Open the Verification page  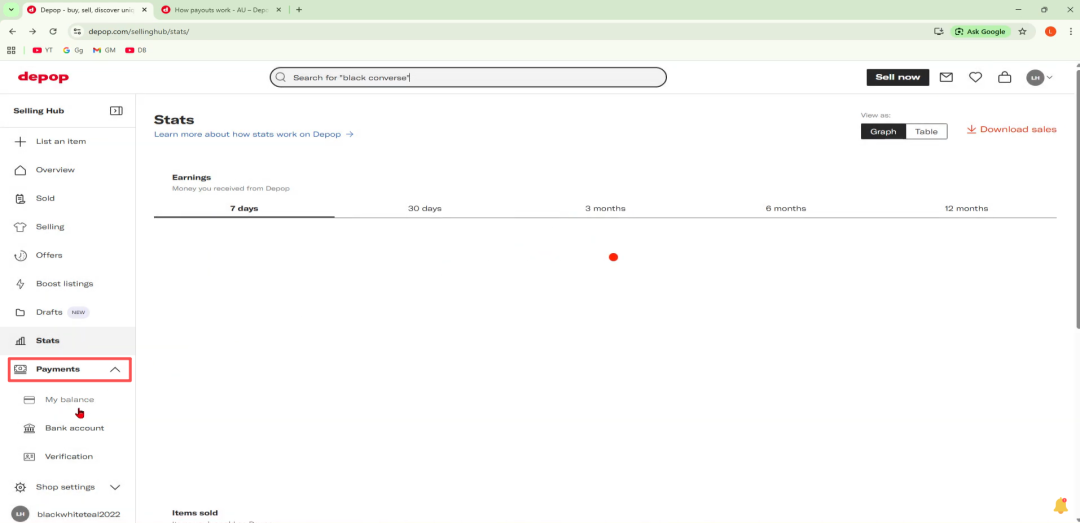tap(69, 456)
